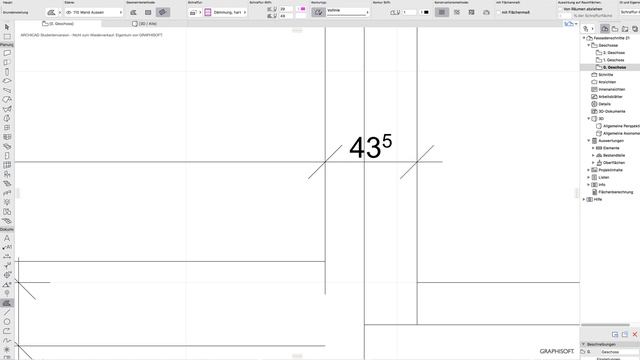Open the quick options cloud icon above canvas

coord(569,24)
